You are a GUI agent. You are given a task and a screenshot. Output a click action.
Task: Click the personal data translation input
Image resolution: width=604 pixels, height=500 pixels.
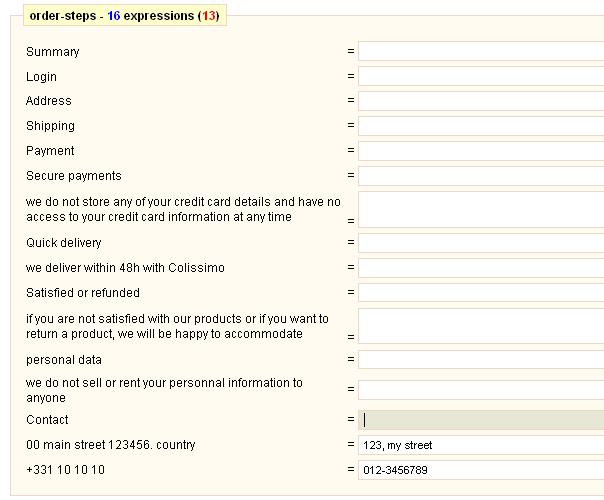(x=481, y=359)
